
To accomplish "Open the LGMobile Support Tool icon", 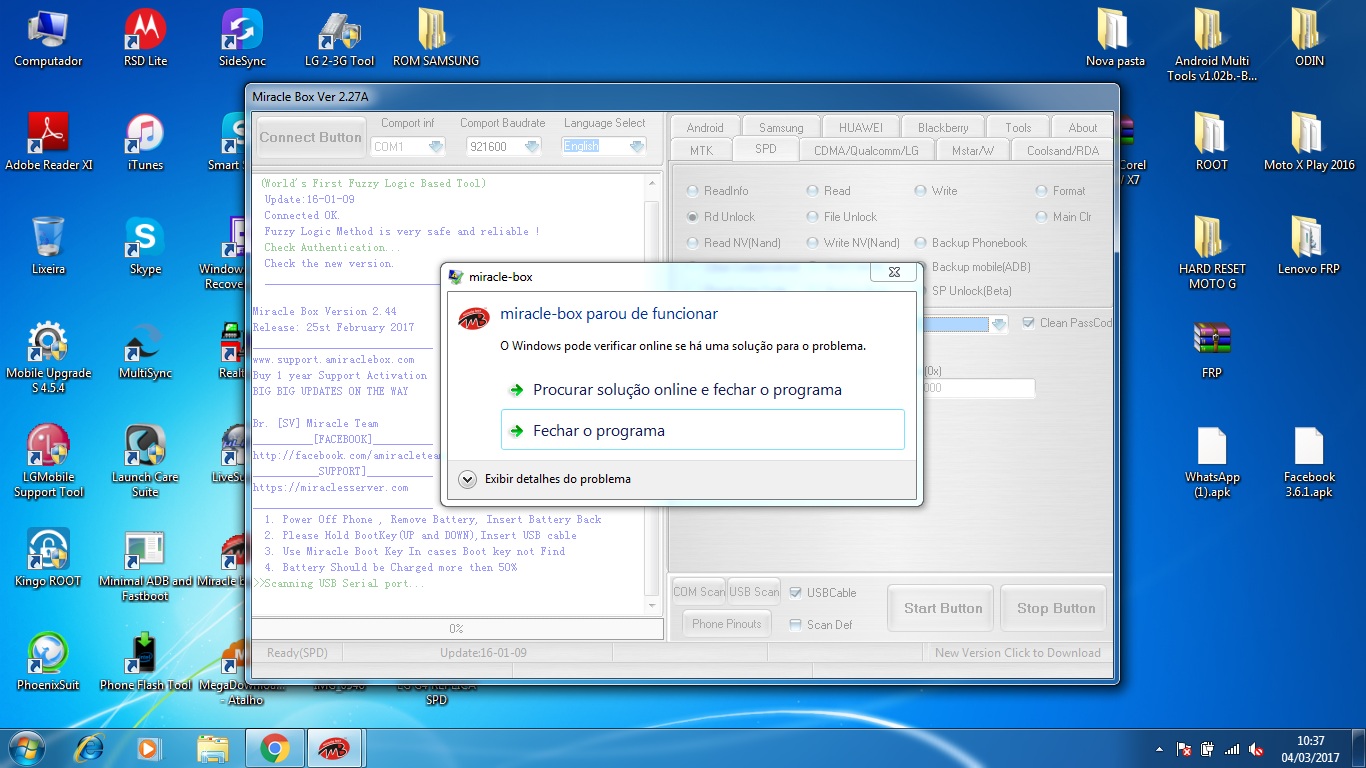I will (48, 461).
